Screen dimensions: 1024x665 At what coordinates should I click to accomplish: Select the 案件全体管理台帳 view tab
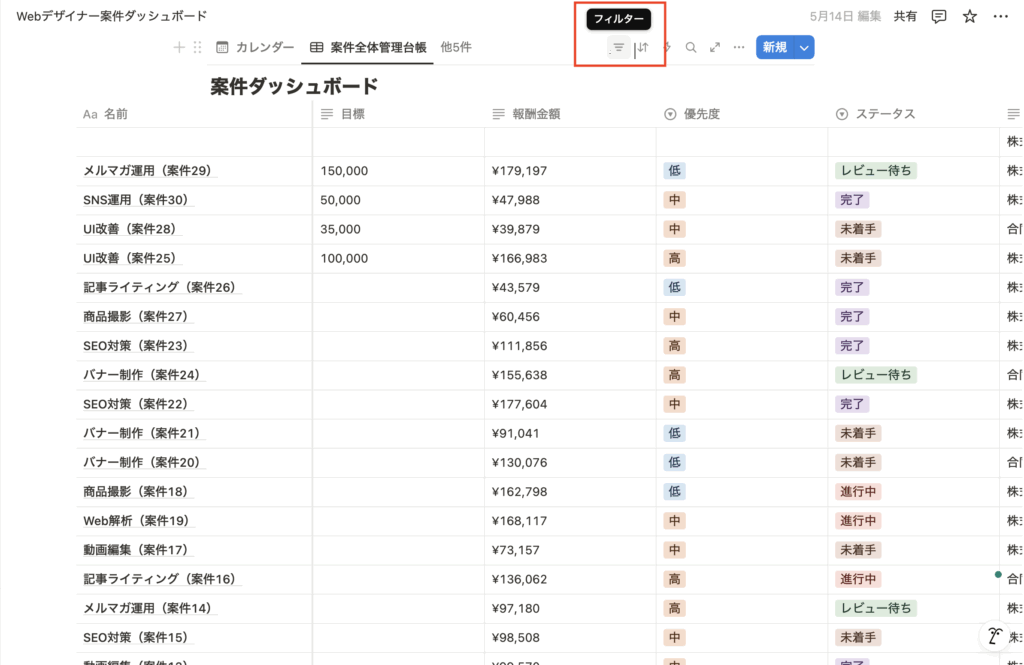pos(368,47)
